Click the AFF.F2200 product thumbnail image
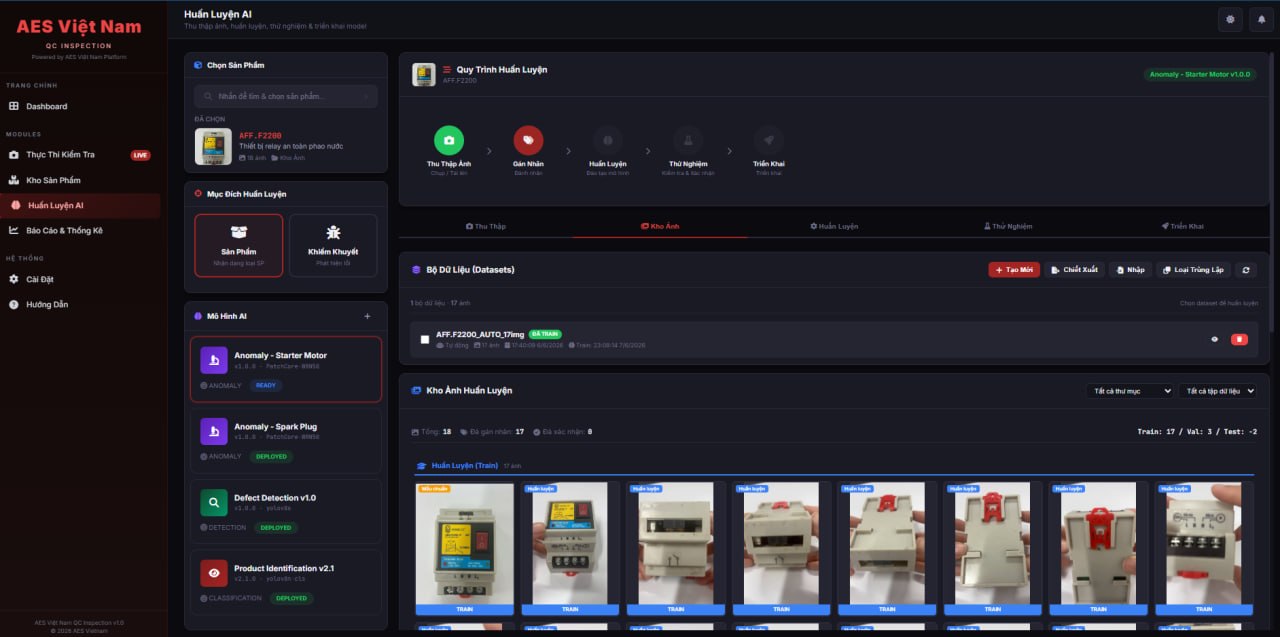 click(x=213, y=146)
